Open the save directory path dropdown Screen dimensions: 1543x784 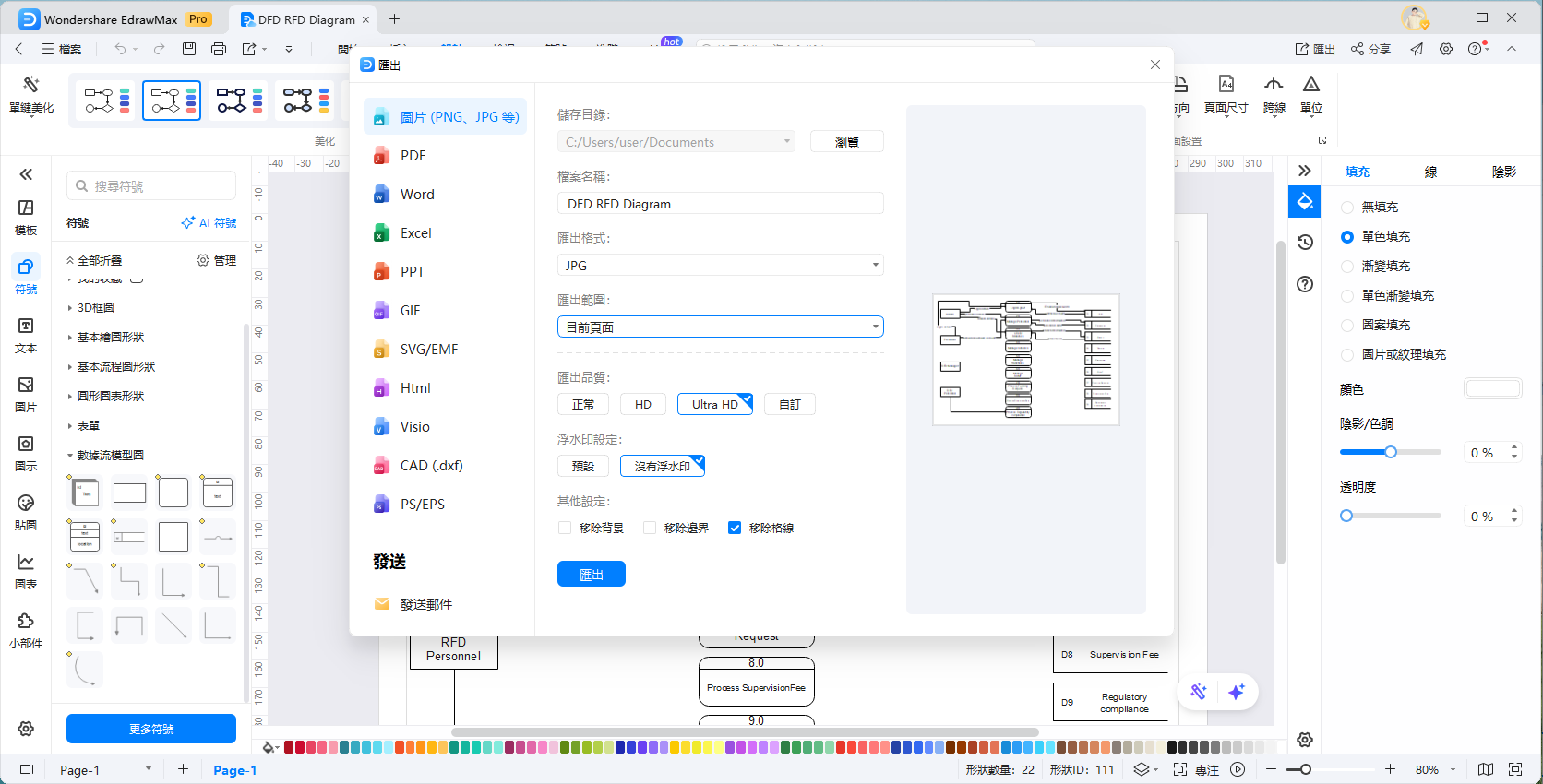tap(676, 142)
